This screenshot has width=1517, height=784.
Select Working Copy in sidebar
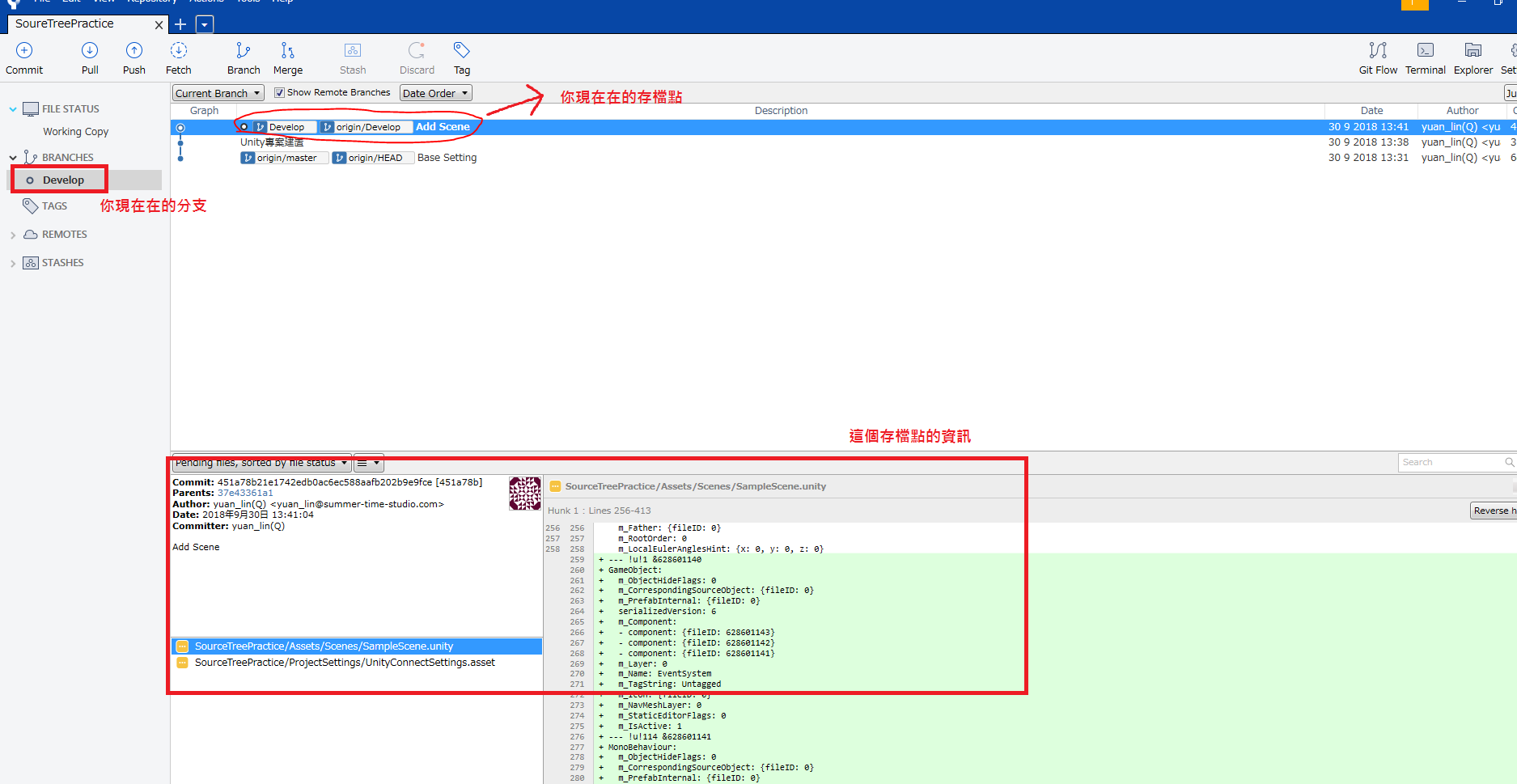[x=75, y=132]
